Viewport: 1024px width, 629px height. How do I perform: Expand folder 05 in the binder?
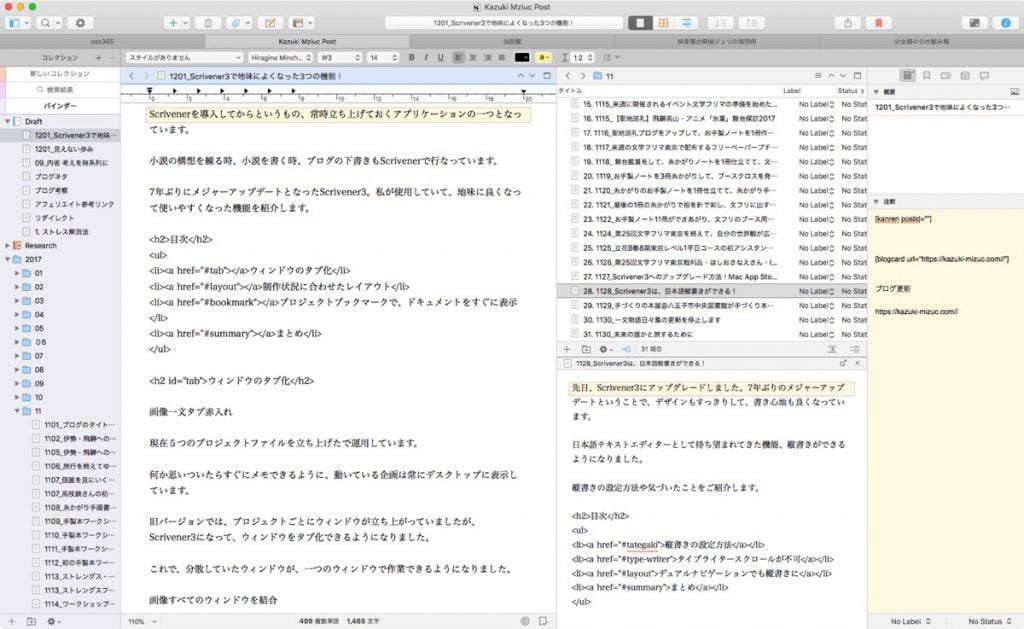[17, 329]
